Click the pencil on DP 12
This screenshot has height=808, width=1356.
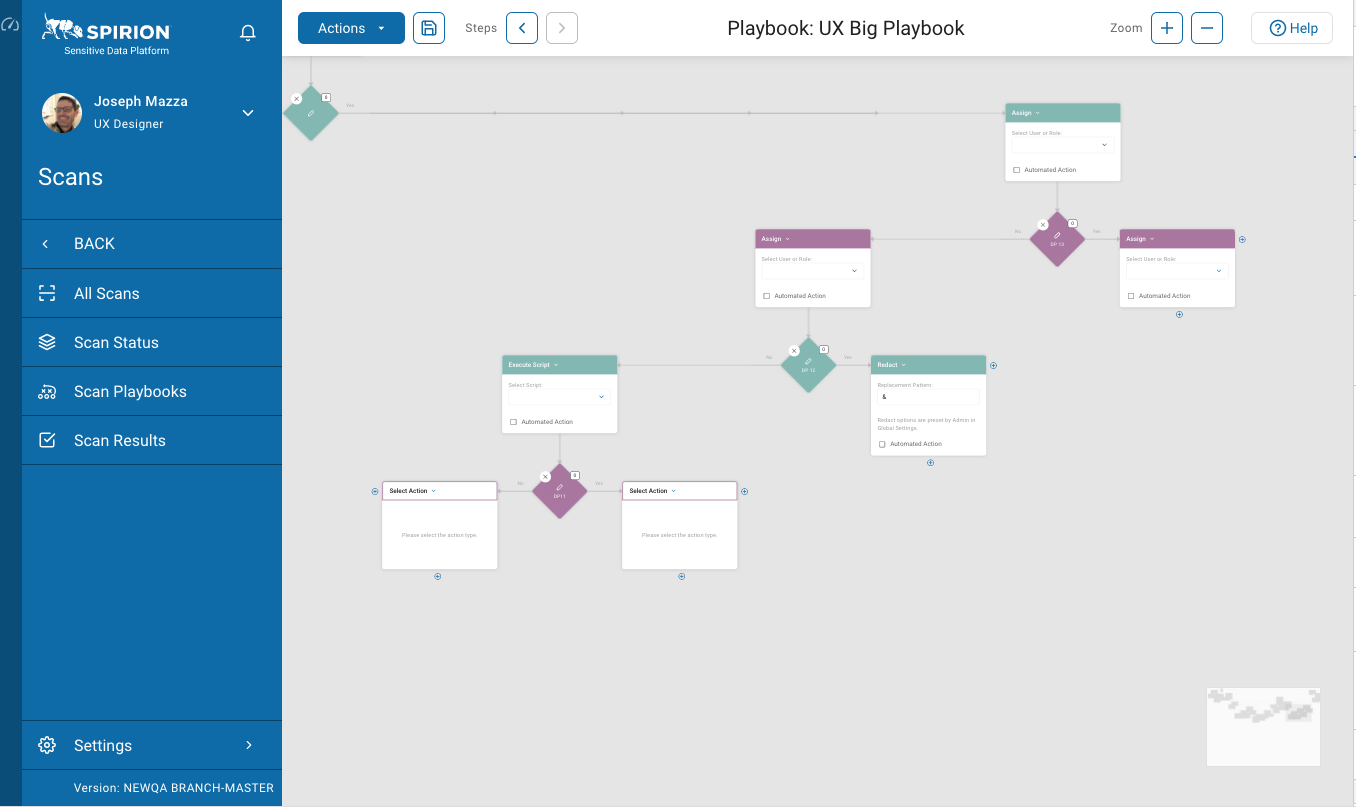808,362
